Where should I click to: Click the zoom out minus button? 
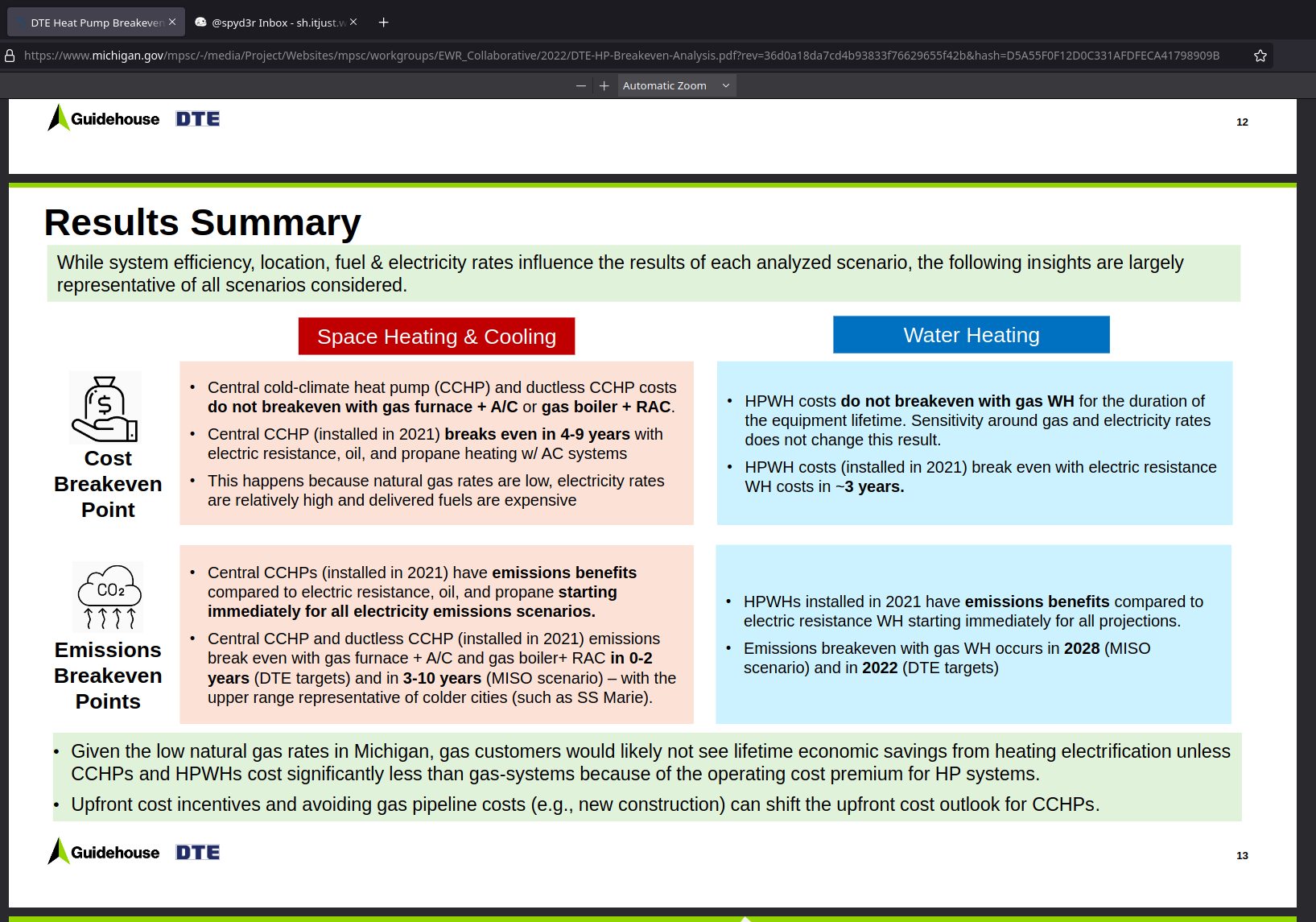click(x=580, y=86)
